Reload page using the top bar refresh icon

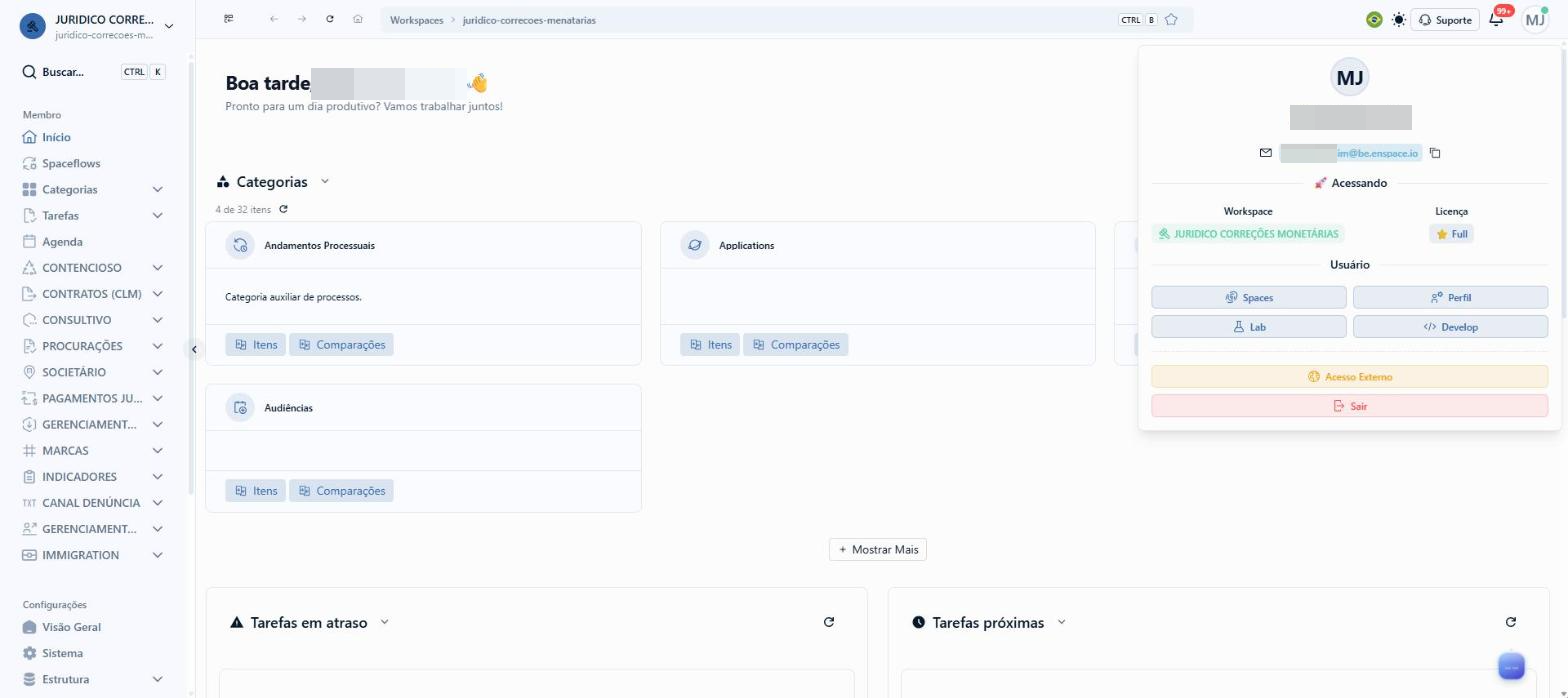[330, 19]
